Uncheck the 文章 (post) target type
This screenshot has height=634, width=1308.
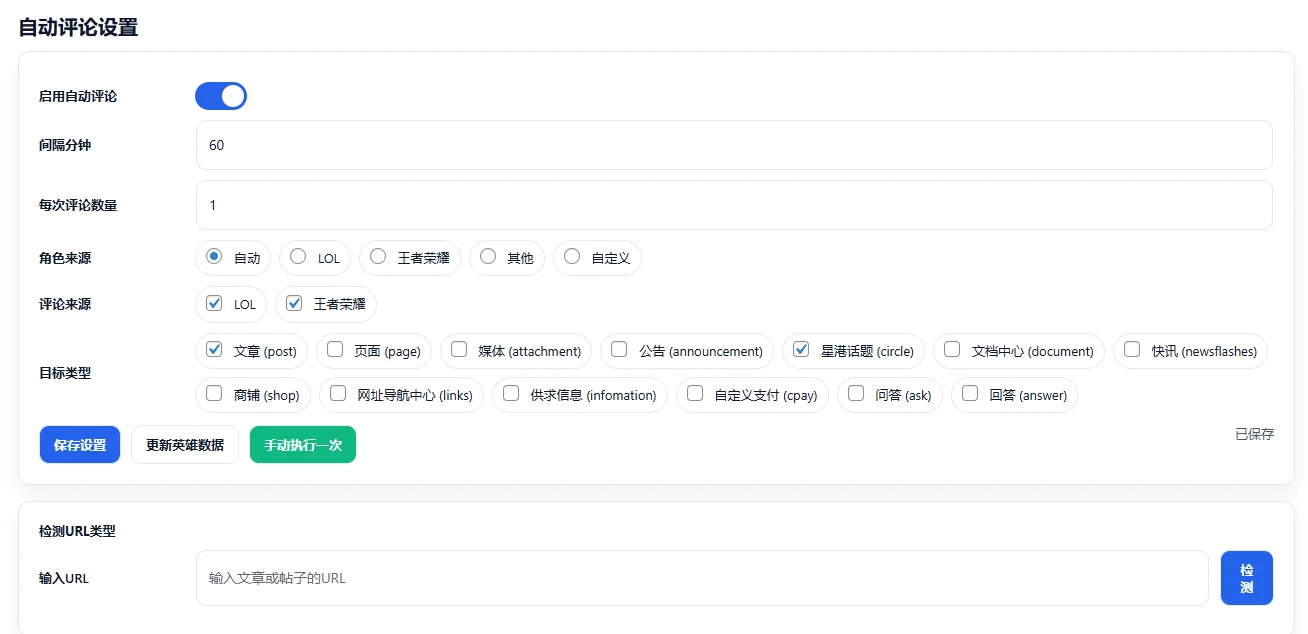214,350
